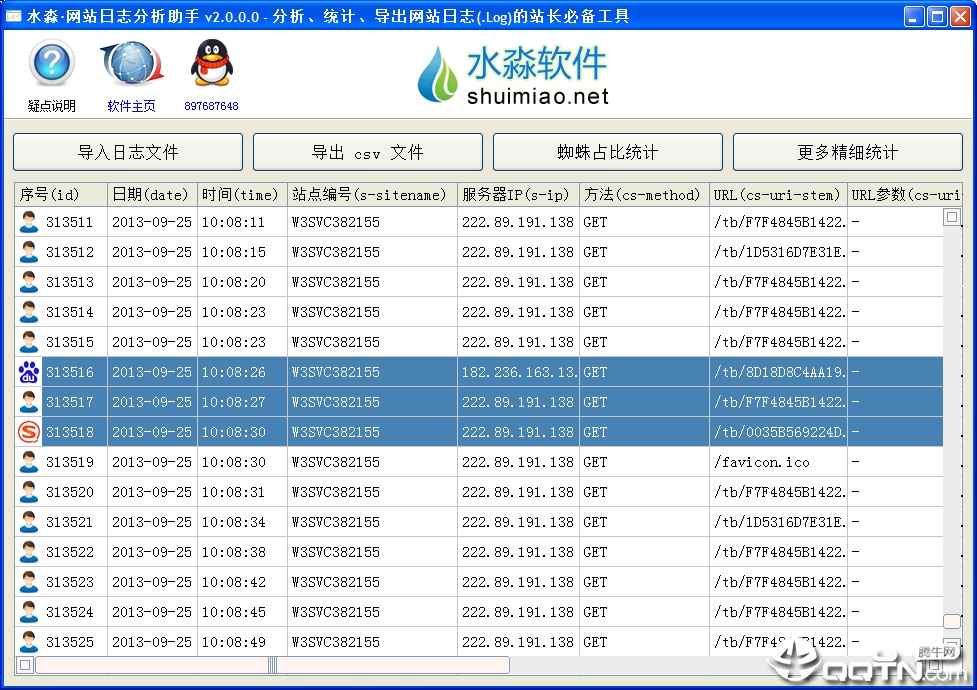Click 897687648 QQ number link
Viewport: 977px width, 690px height.
[211, 106]
